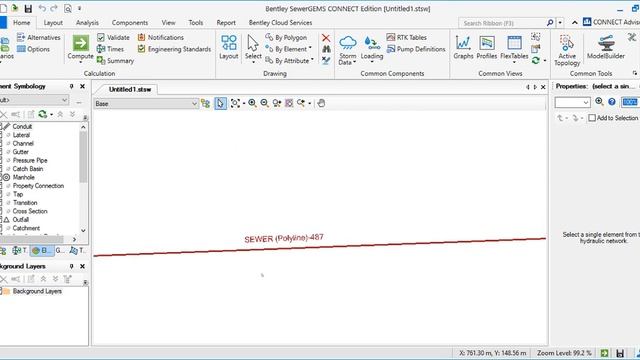Screen dimensions: 640x360
Task: Select the SEWER (Polyline)-487 line label
Action: [x=284, y=238]
